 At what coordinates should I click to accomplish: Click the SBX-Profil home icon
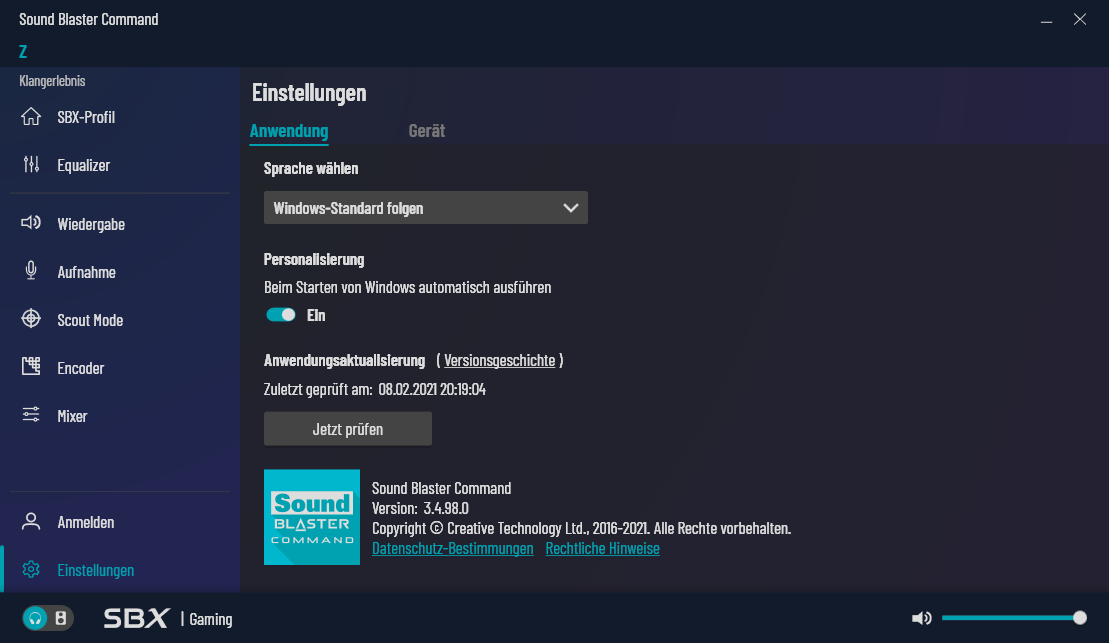click(31, 117)
